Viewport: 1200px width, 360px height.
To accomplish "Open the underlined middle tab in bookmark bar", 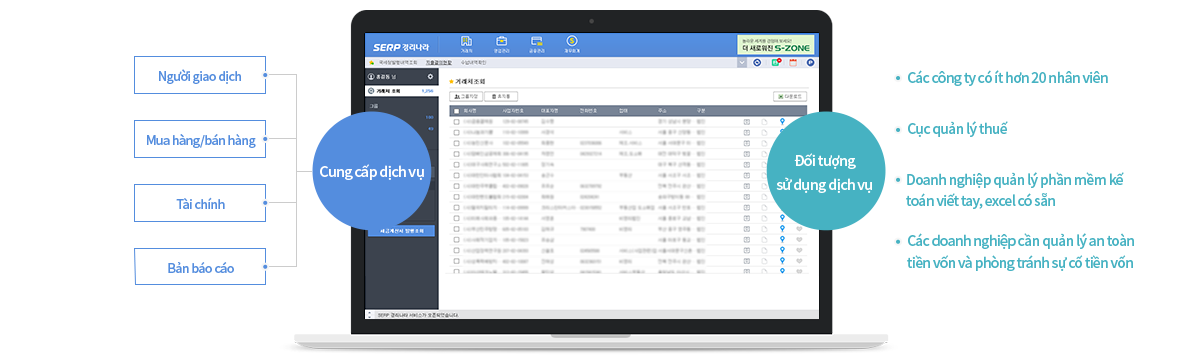I will [x=439, y=62].
